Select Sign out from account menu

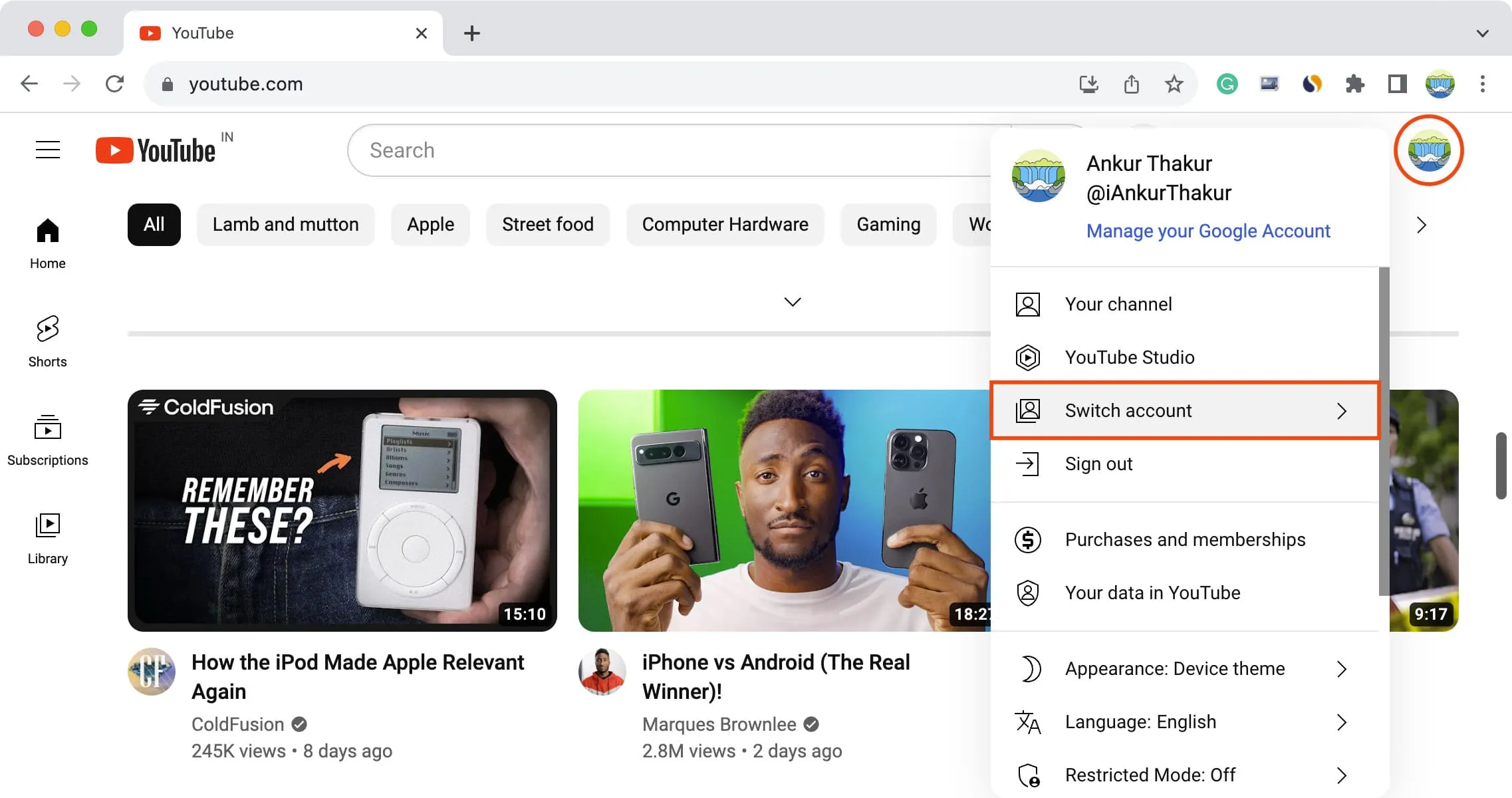tap(1098, 463)
